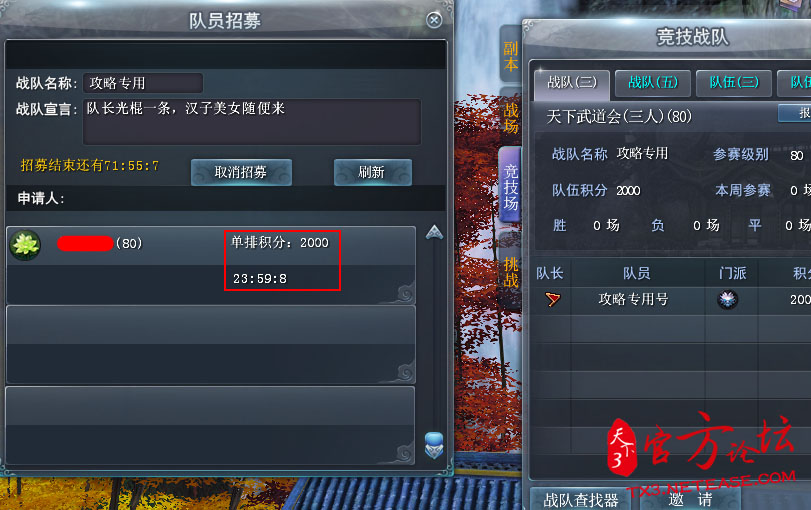Image resolution: width=811 pixels, height=510 pixels.
Task: Click the 刷新 button
Action: 373,172
